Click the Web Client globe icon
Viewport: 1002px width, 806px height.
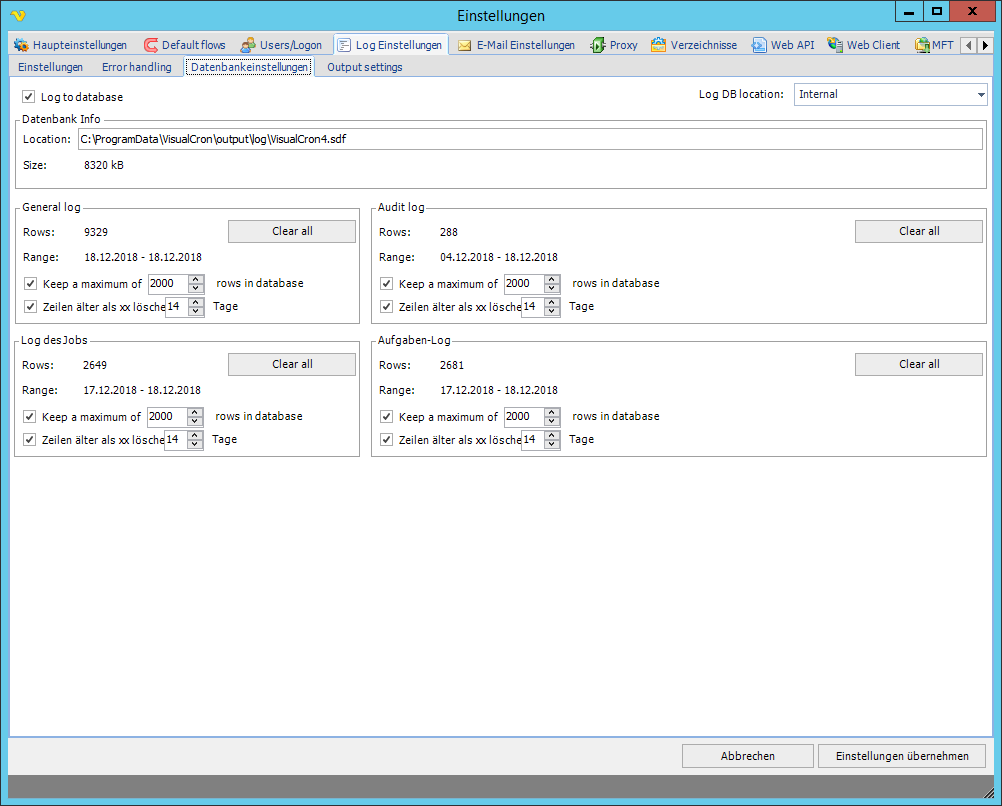tap(835, 45)
